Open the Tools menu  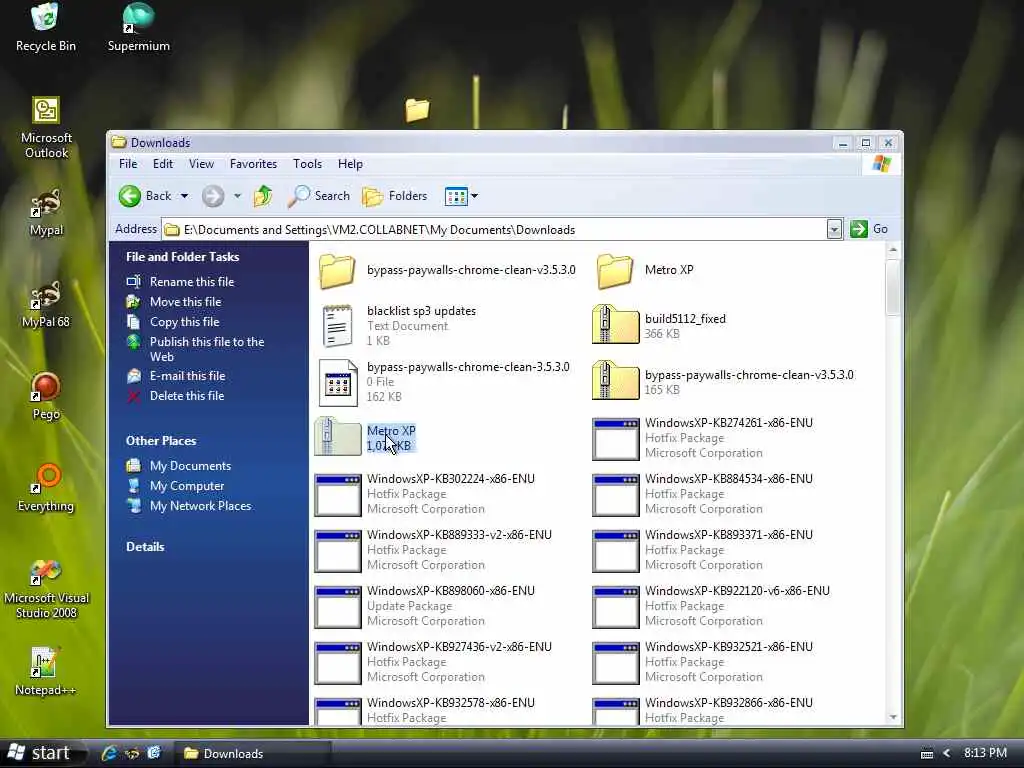point(307,164)
